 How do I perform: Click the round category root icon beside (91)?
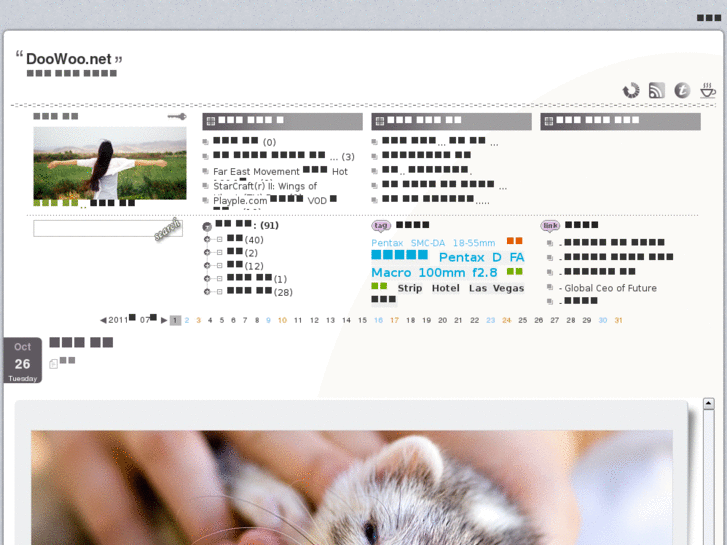pyautogui.click(x=207, y=226)
